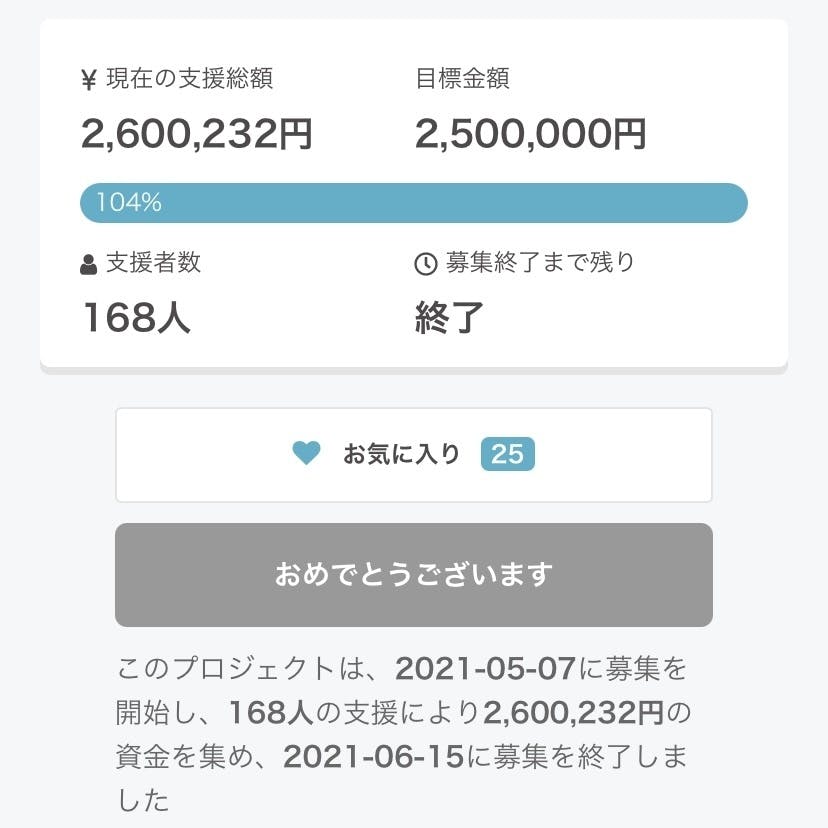Click the 支援者数 label text
828x828 pixels.
pos(154,263)
